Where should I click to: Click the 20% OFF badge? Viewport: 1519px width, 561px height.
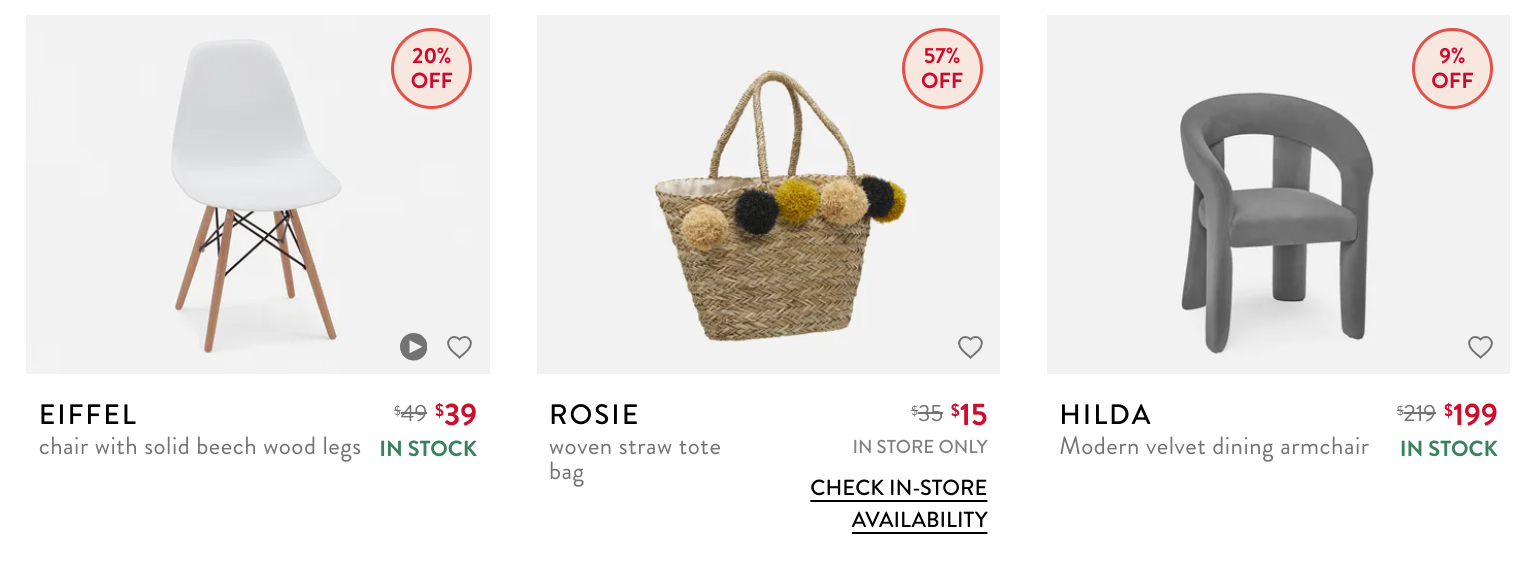(431, 68)
